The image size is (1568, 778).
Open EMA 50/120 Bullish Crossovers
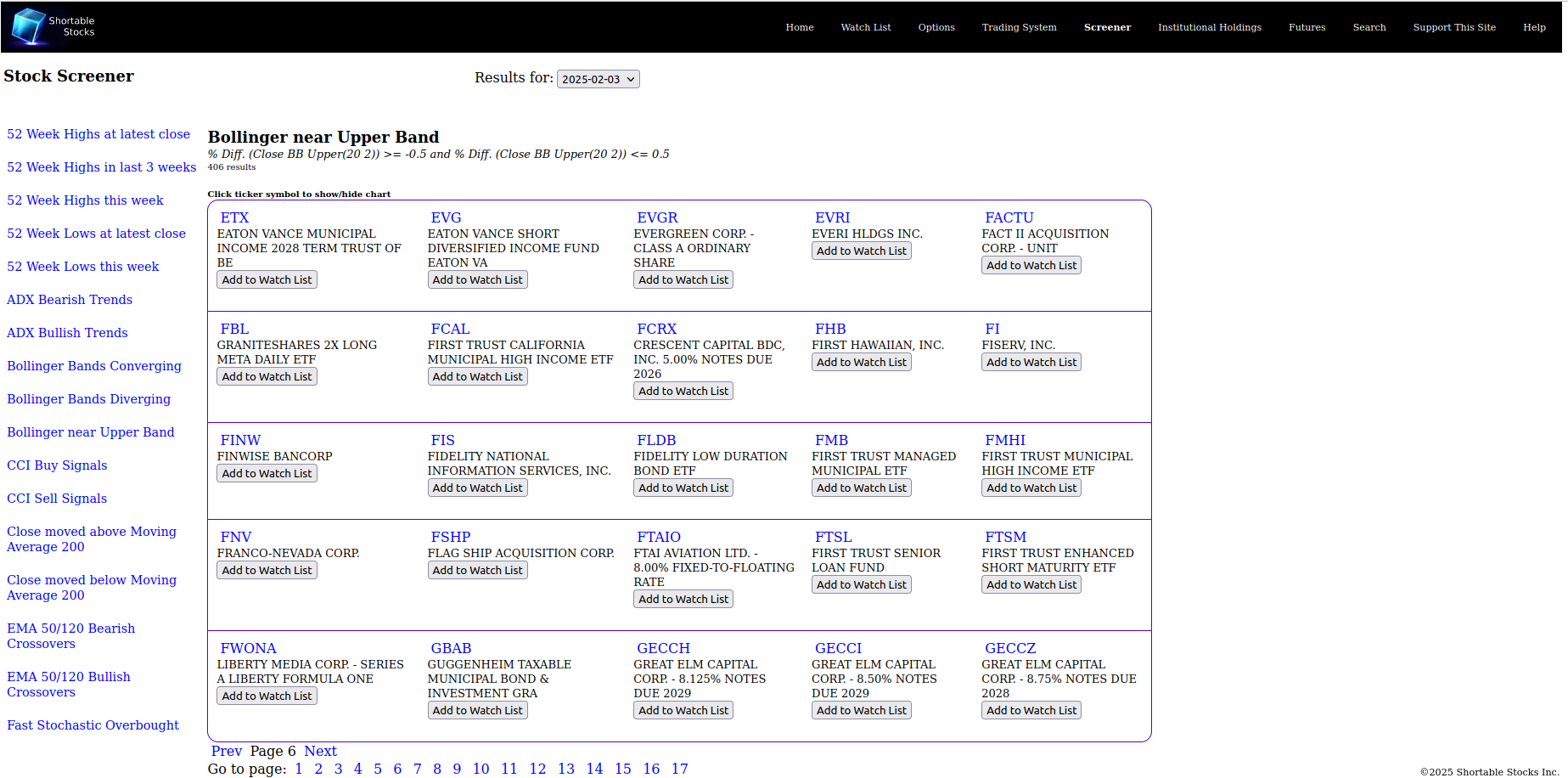point(69,685)
